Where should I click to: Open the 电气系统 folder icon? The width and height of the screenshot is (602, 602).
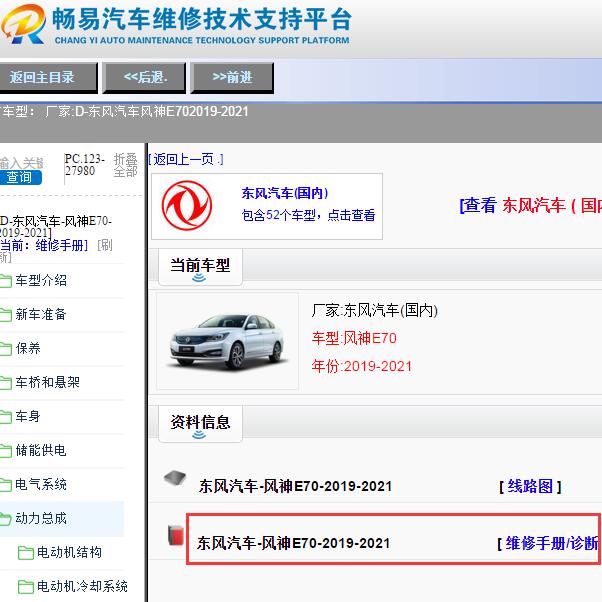pos(5,485)
